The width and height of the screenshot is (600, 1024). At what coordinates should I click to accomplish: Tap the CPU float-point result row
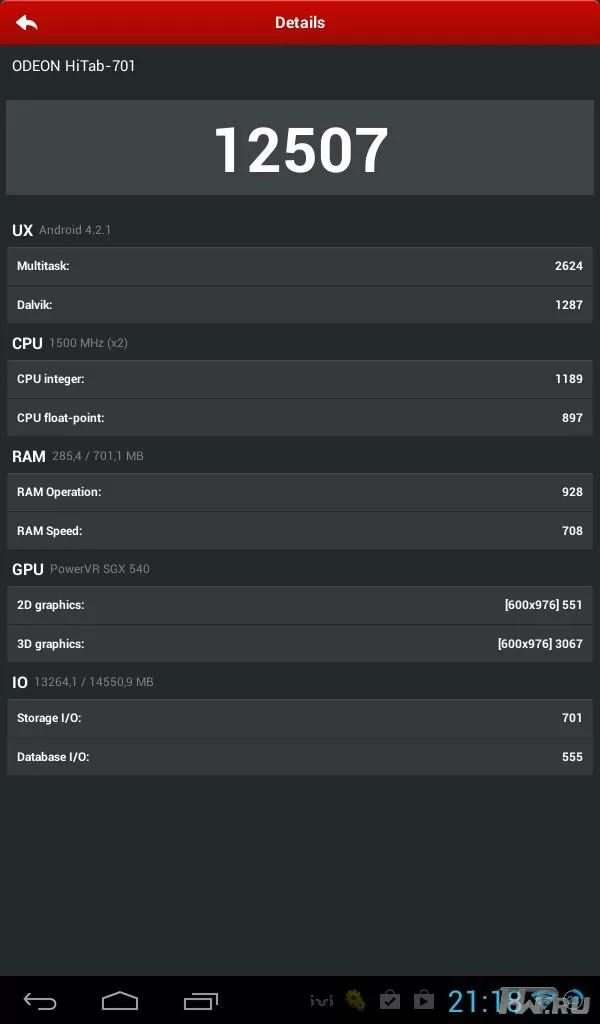[300, 418]
